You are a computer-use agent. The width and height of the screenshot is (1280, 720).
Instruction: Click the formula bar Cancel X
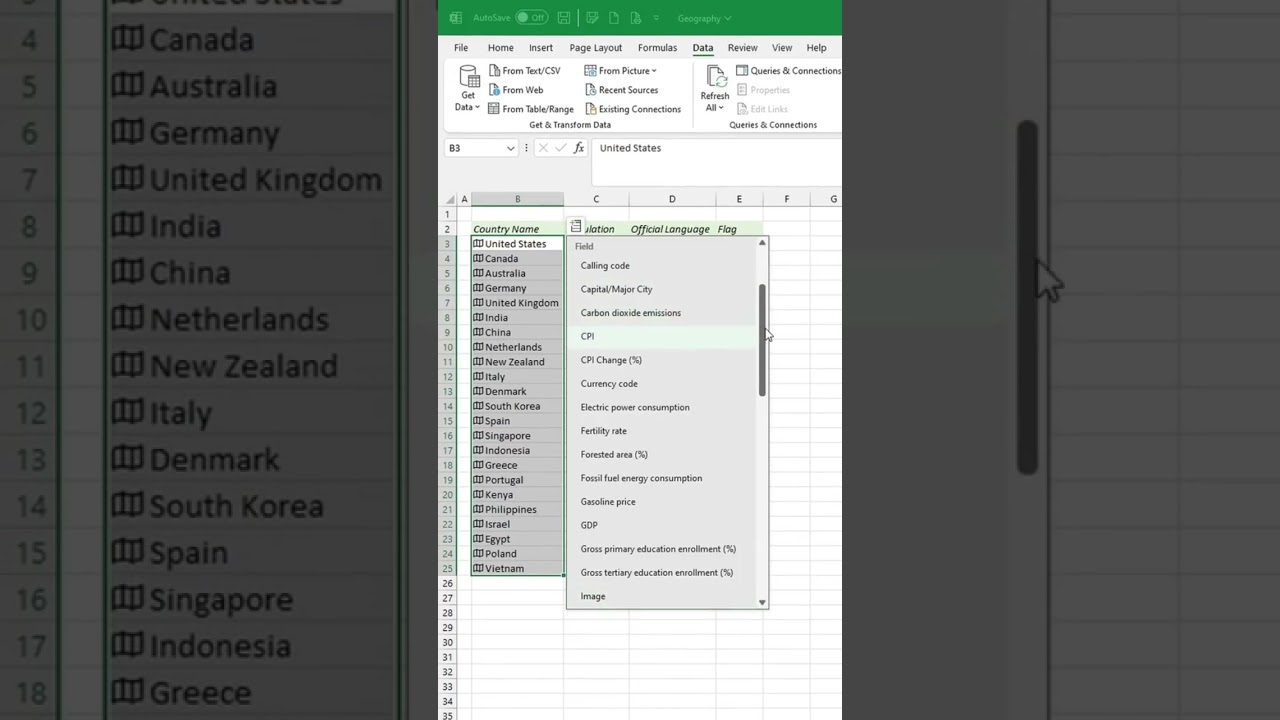543,148
